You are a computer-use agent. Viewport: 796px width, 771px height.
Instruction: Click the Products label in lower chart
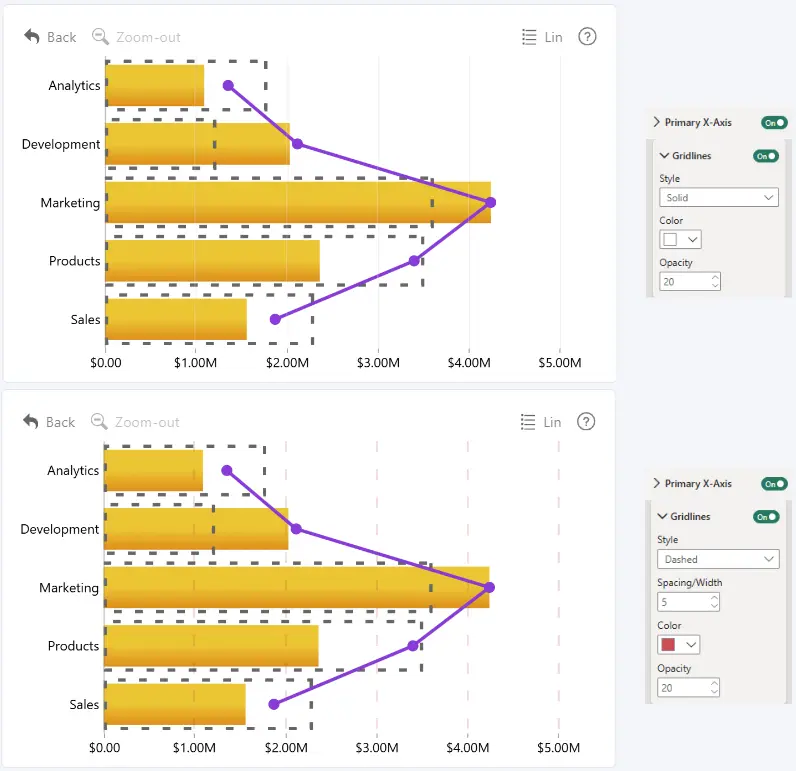[x=73, y=646]
